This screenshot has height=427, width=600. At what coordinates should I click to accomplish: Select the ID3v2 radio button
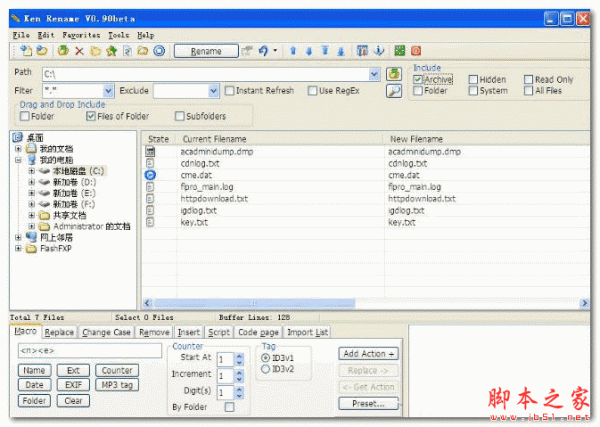click(x=265, y=369)
